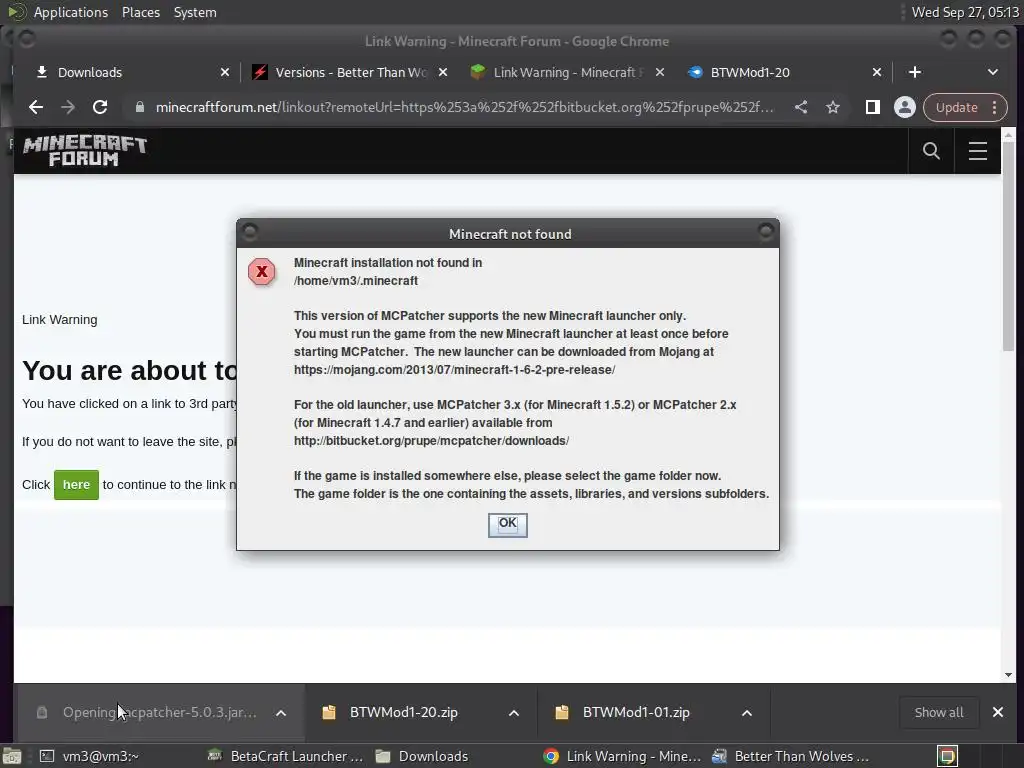Go back using Chrome's back arrow
The width and height of the screenshot is (1024, 768).
[36, 107]
